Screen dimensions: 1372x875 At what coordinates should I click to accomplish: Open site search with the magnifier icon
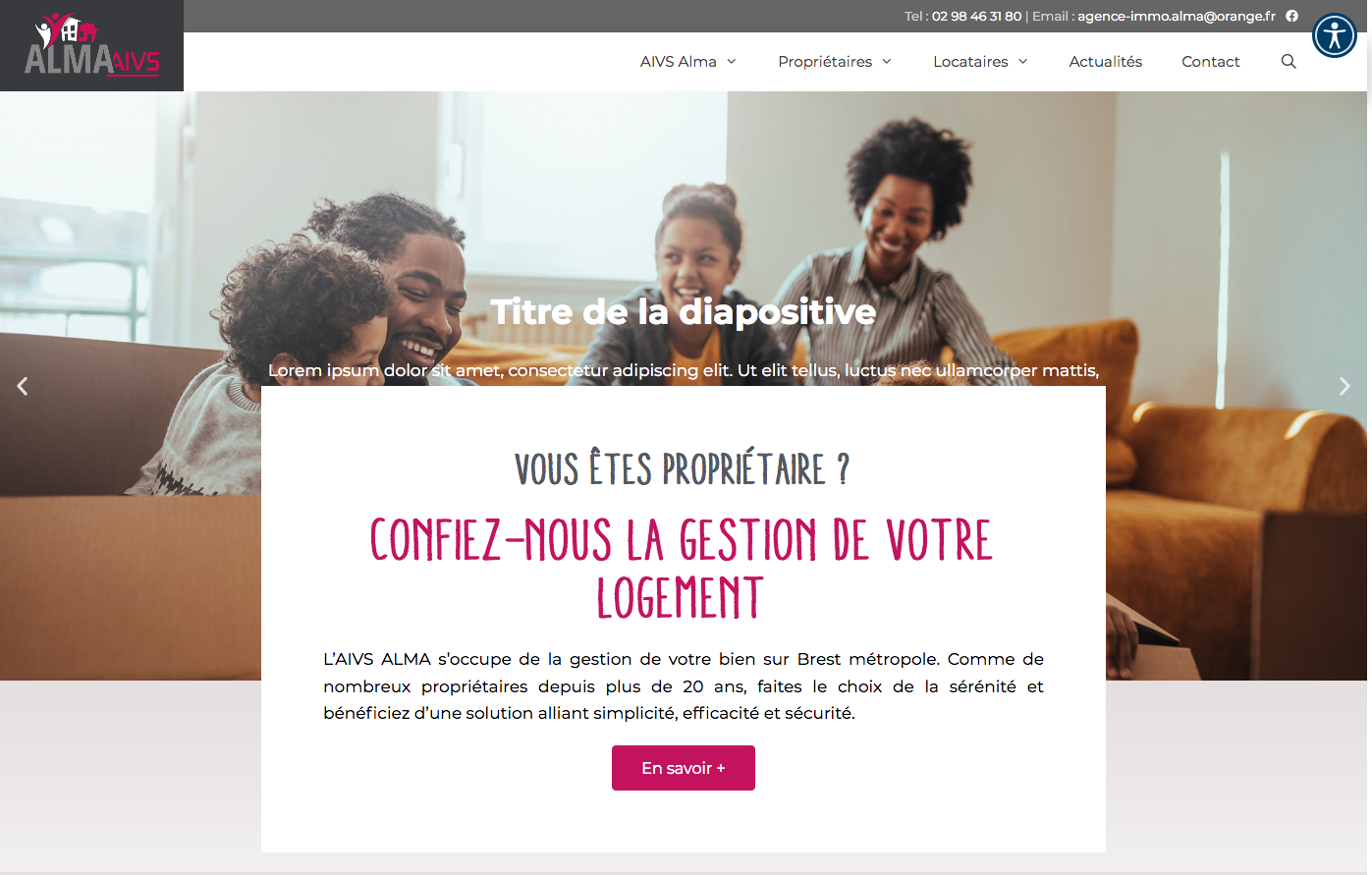1289,61
